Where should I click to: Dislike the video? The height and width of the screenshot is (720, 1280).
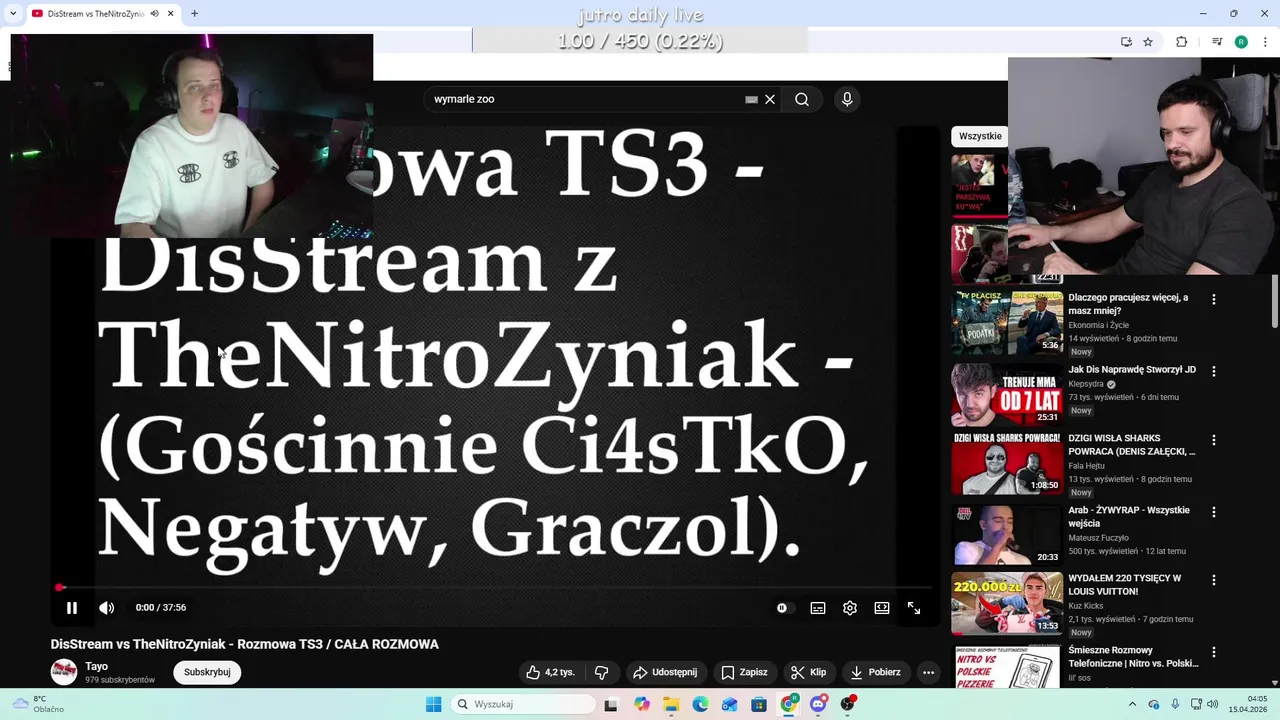tap(601, 672)
